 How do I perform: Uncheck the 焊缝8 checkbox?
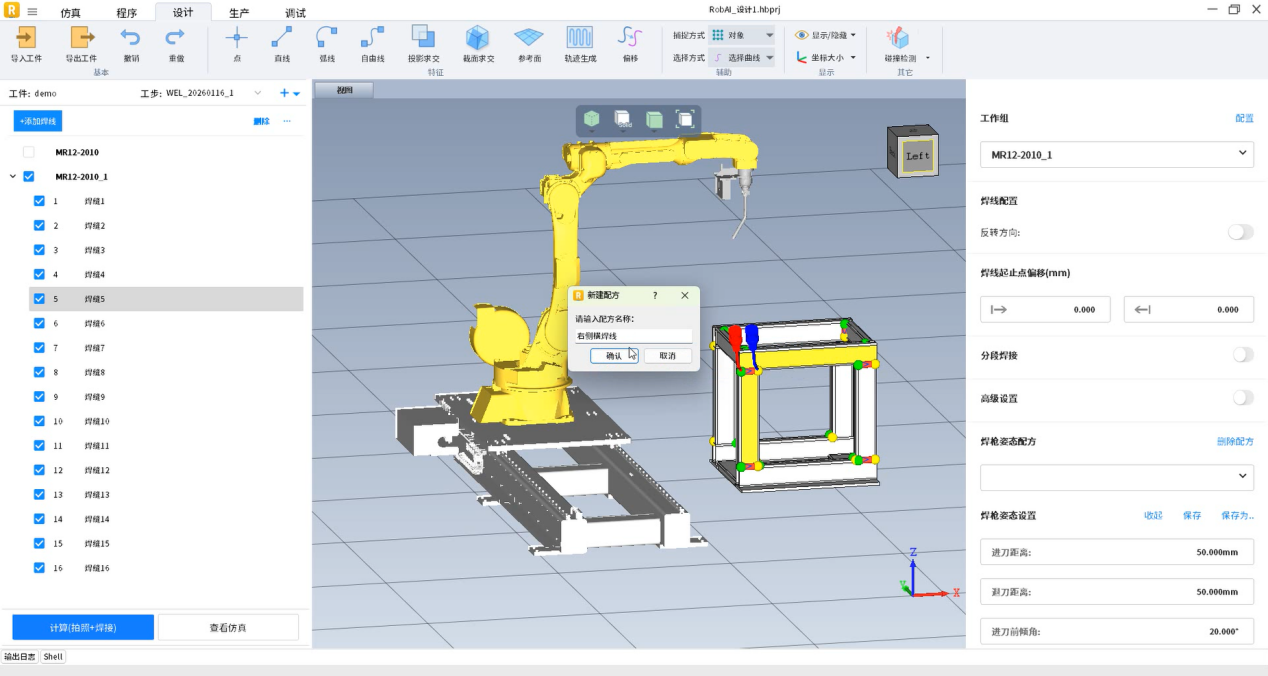(39, 372)
